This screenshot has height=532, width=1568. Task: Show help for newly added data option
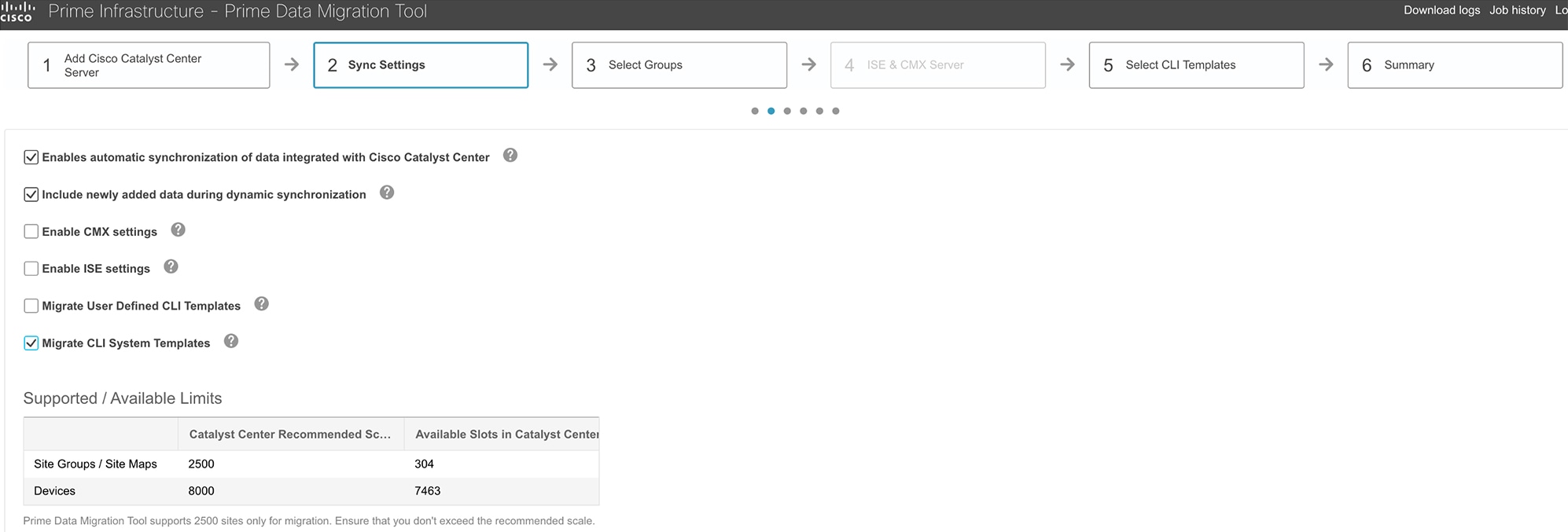tap(387, 193)
